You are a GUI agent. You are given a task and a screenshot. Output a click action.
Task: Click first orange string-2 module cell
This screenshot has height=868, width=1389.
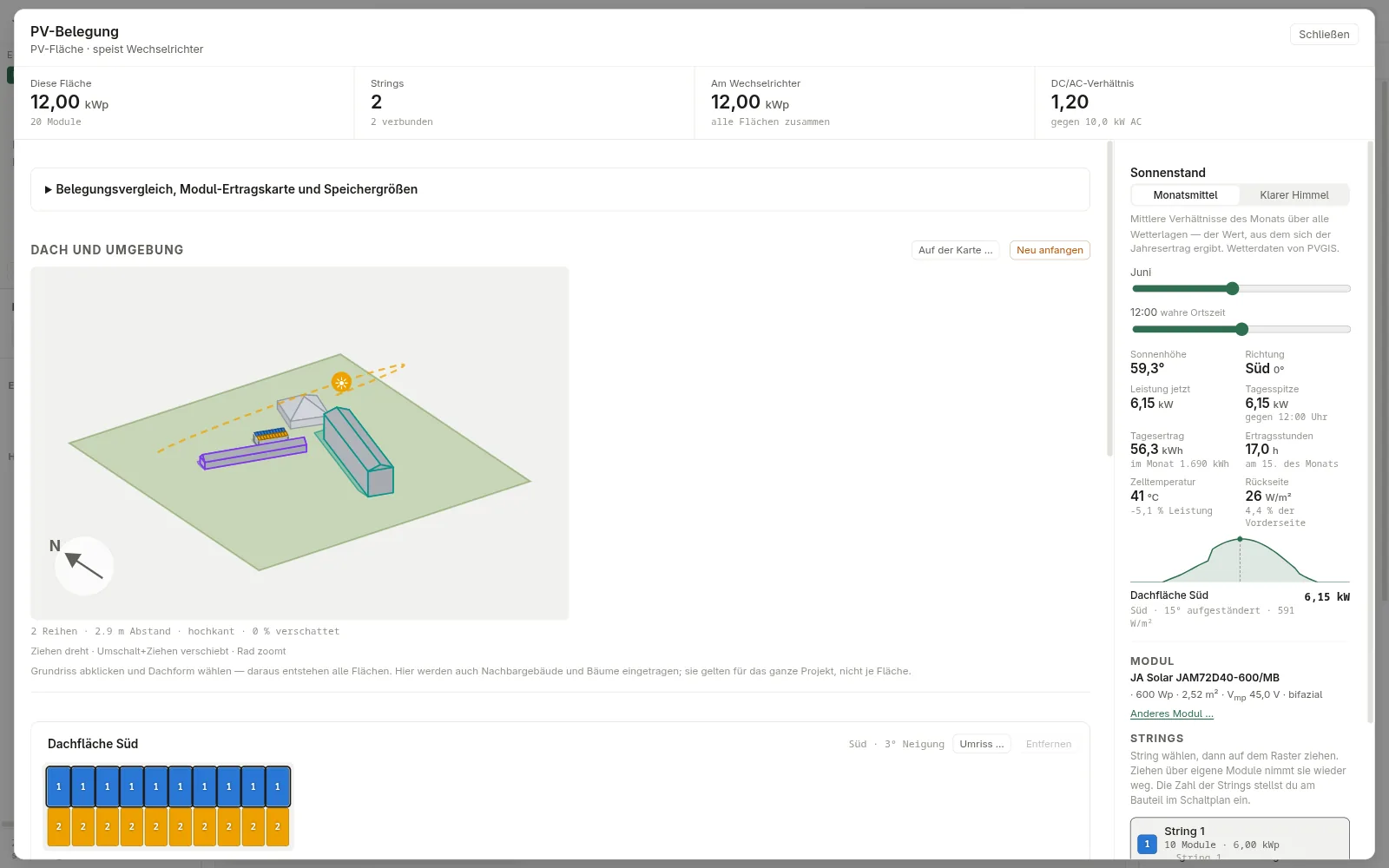pyautogui.click(x=59, y=827)
